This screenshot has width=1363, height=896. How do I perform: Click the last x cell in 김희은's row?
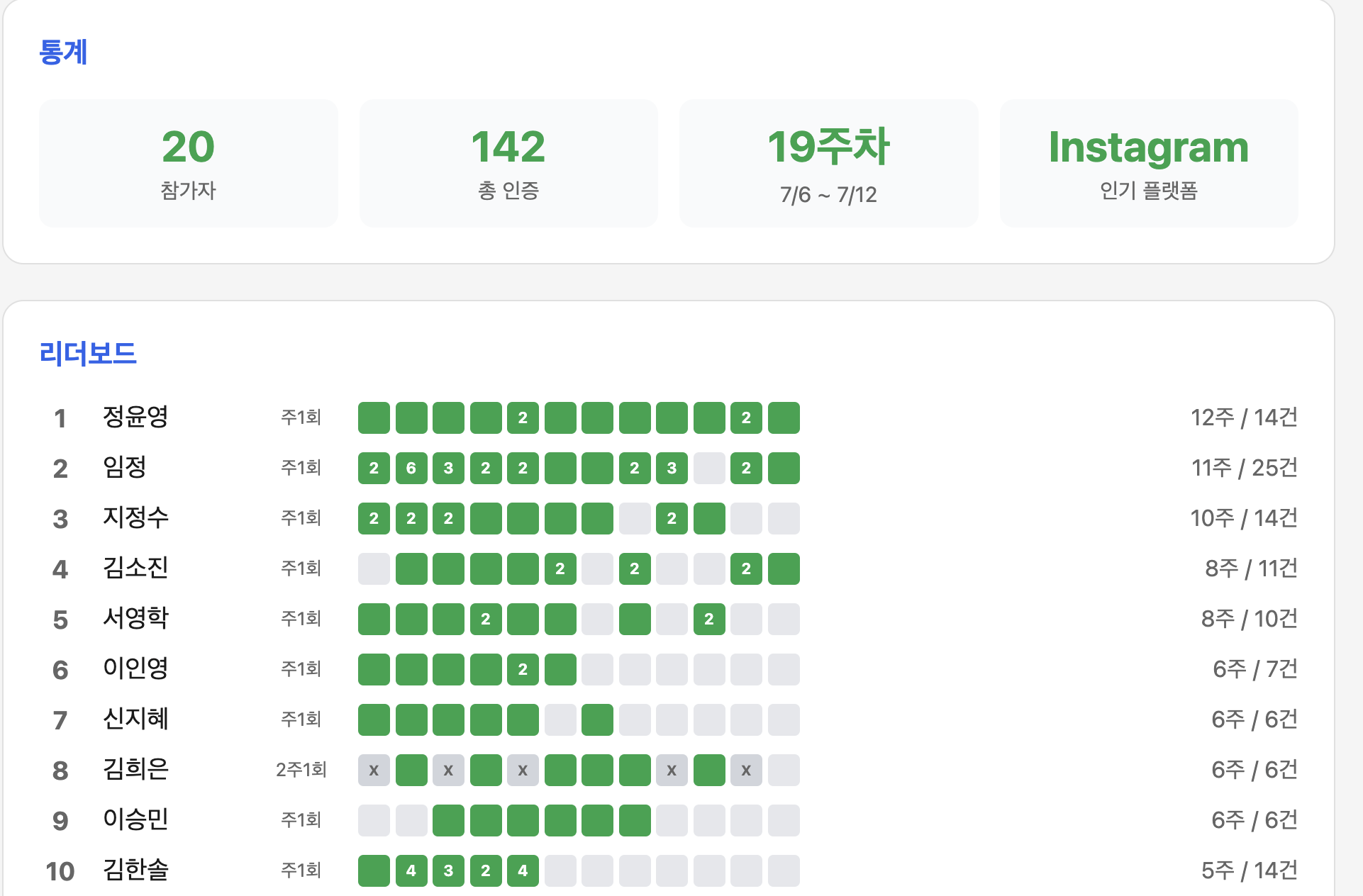coord(746,770)
